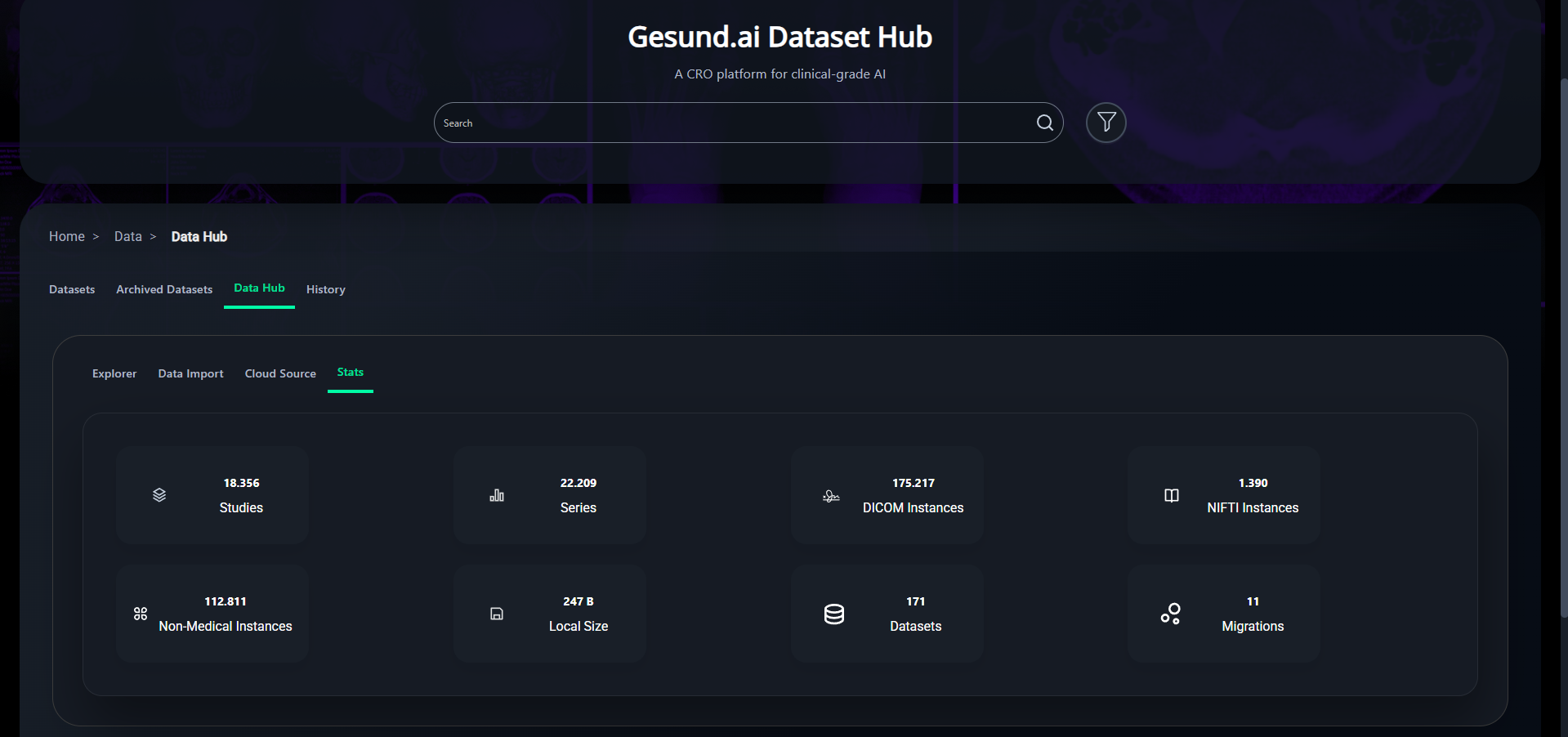Click the magnifier search icon
This screenshot has width=1568, height=737.
coord(1044,123)
